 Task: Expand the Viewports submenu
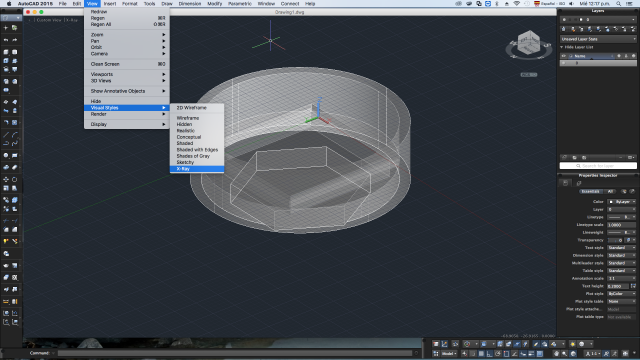127,74
